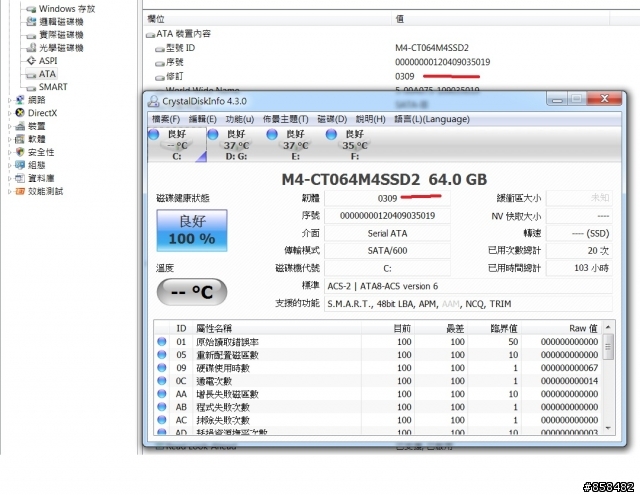Expand the 組態 tree node

click(9, 165)
